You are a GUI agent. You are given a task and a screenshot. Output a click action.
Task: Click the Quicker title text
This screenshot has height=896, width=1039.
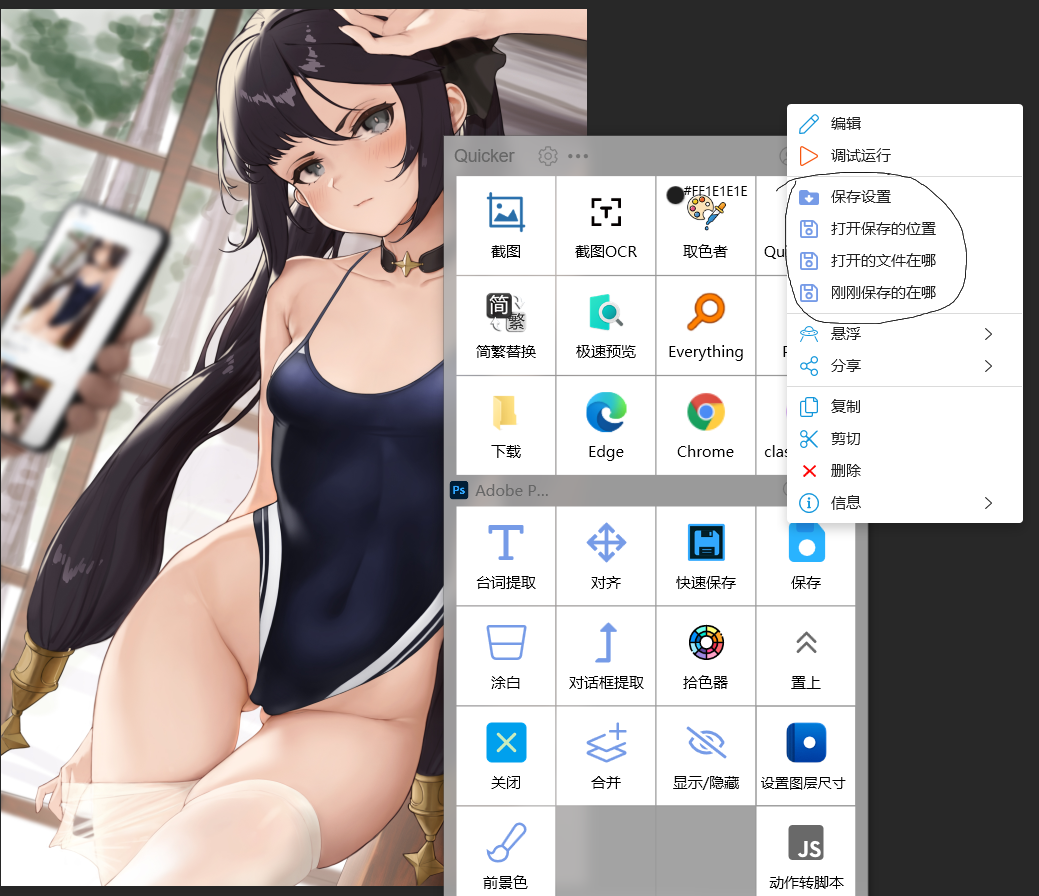[484, 156]
